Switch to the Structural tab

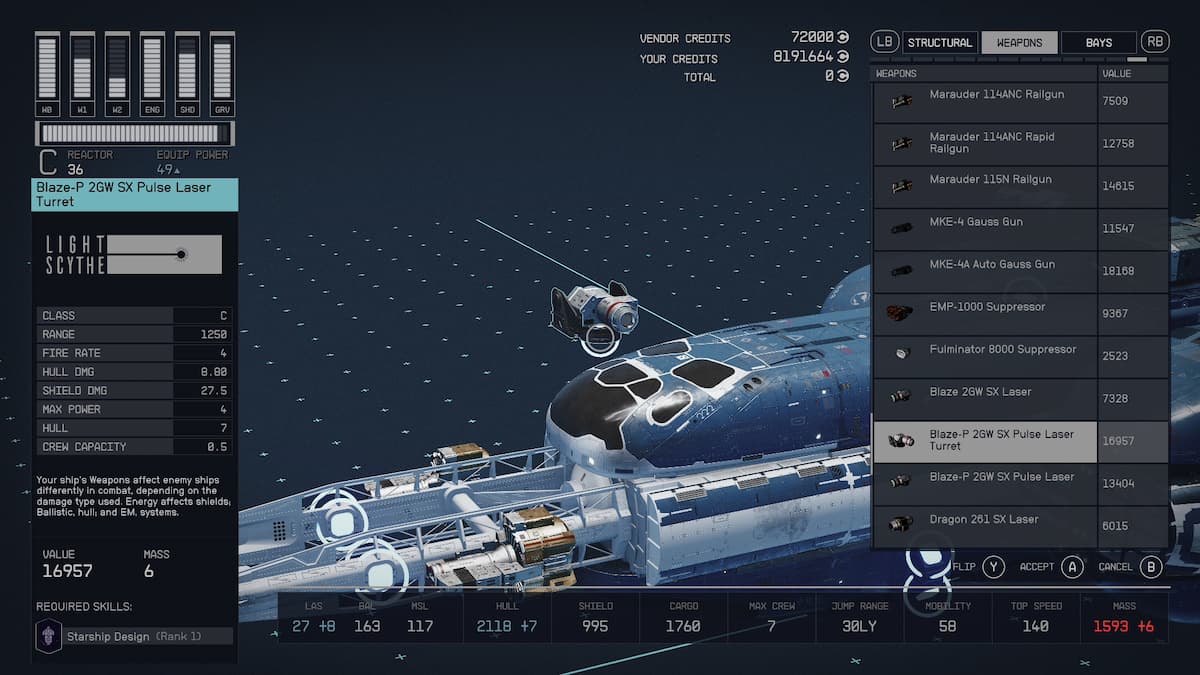pyautogui.click(x=939, y=42)
